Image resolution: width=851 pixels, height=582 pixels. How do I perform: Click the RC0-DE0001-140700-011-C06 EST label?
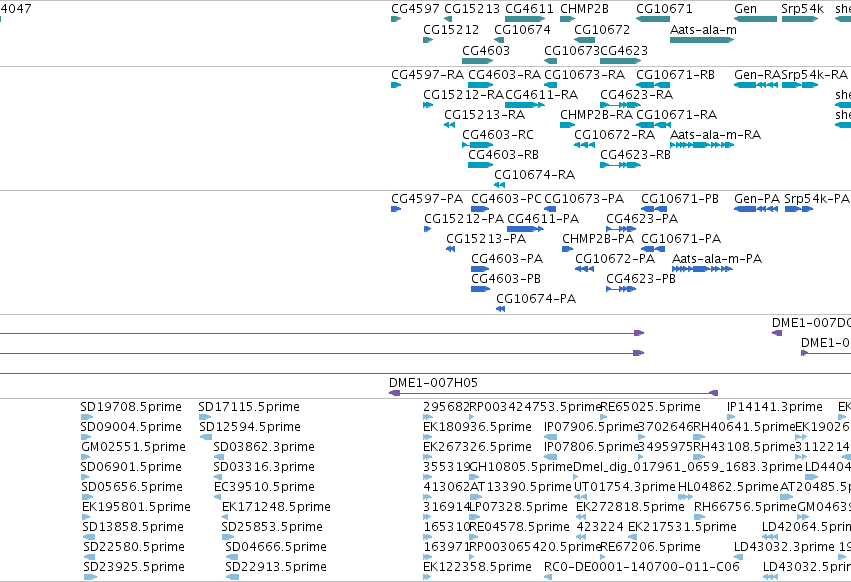[642, 567]
